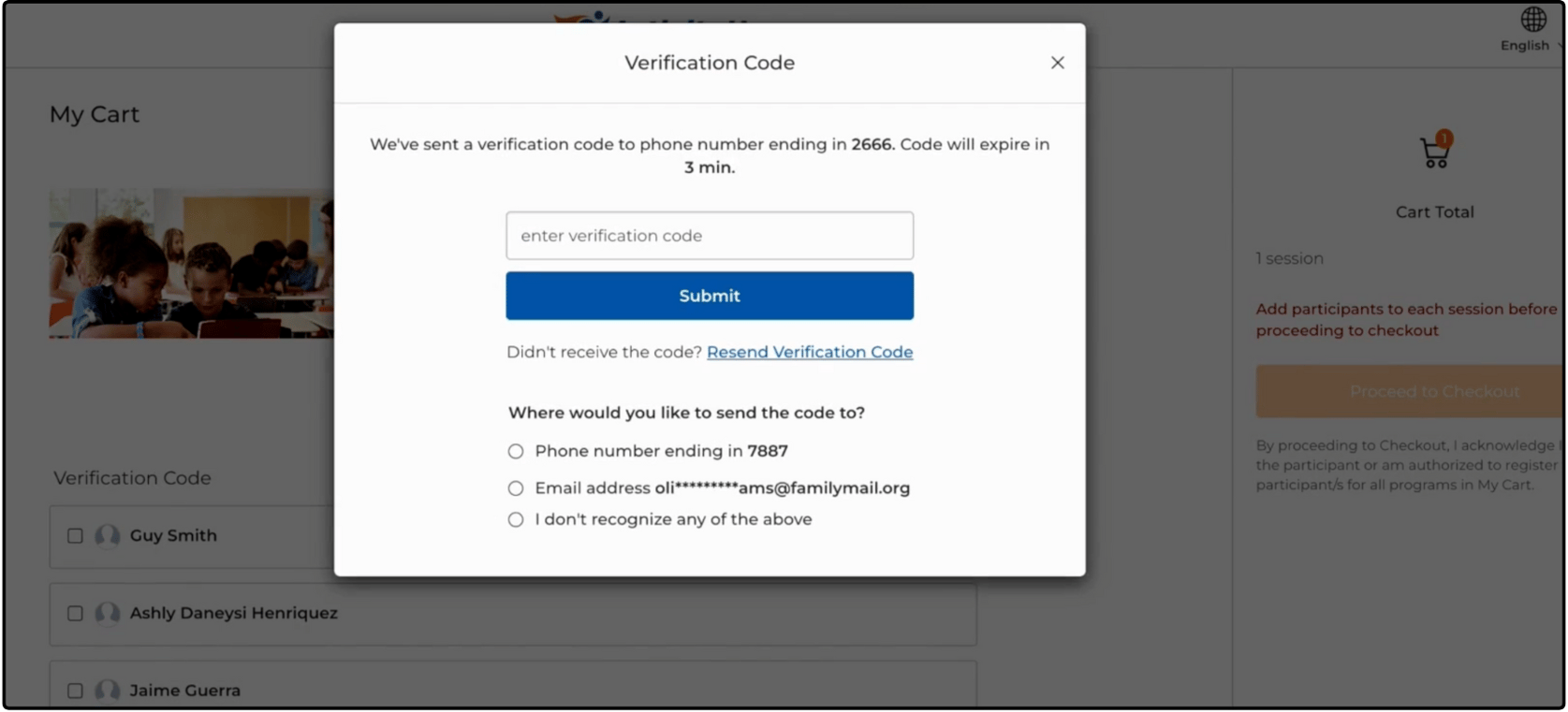Click the globe language icon
This screenshot has height=712, width=1568.
click(1532, 19)
